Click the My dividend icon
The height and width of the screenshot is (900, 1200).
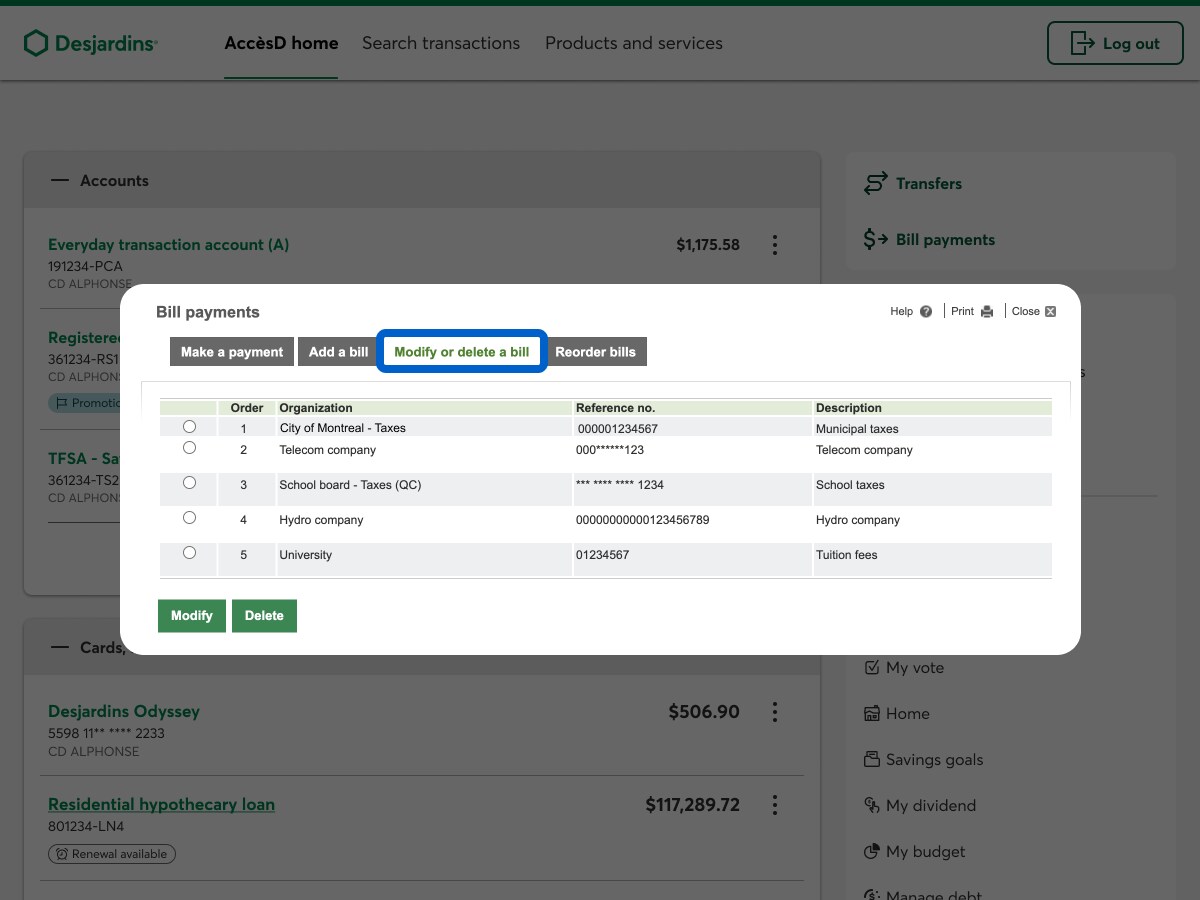click(871, 806)
